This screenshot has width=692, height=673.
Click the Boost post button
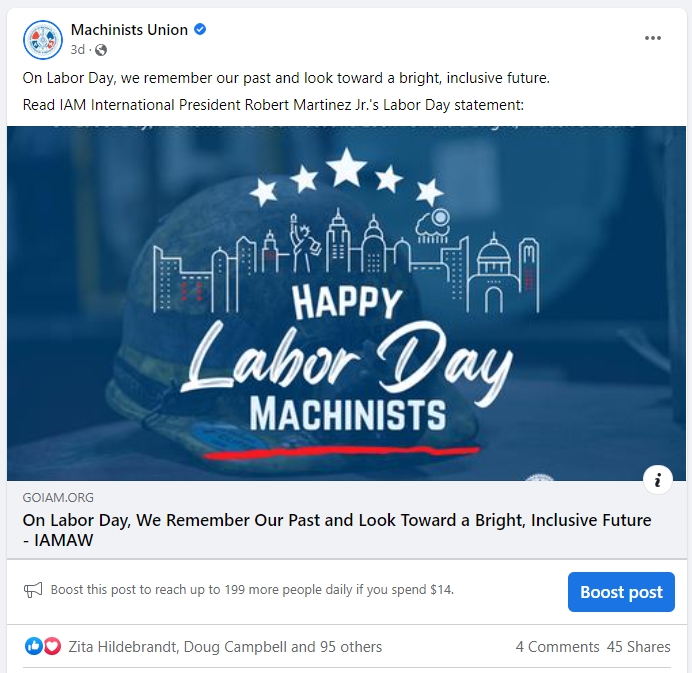point(621,592)
